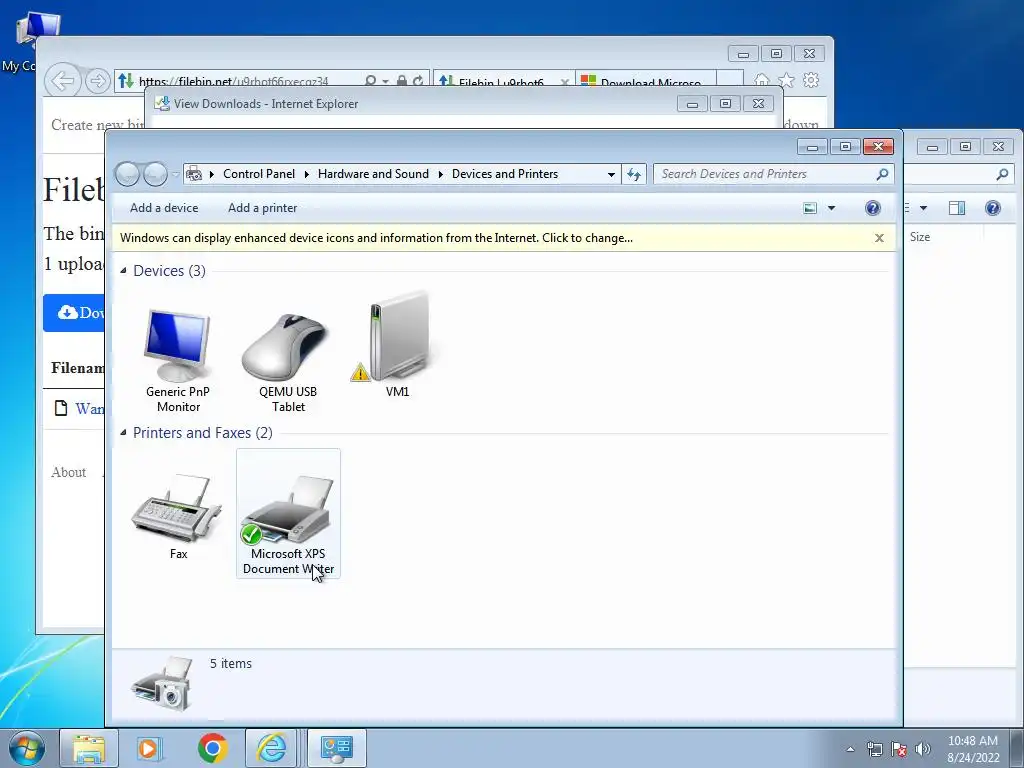Screen dimensions: 1024x768
Task: Toggle preview pane in background Explorer window
Action: pos(957,208)
